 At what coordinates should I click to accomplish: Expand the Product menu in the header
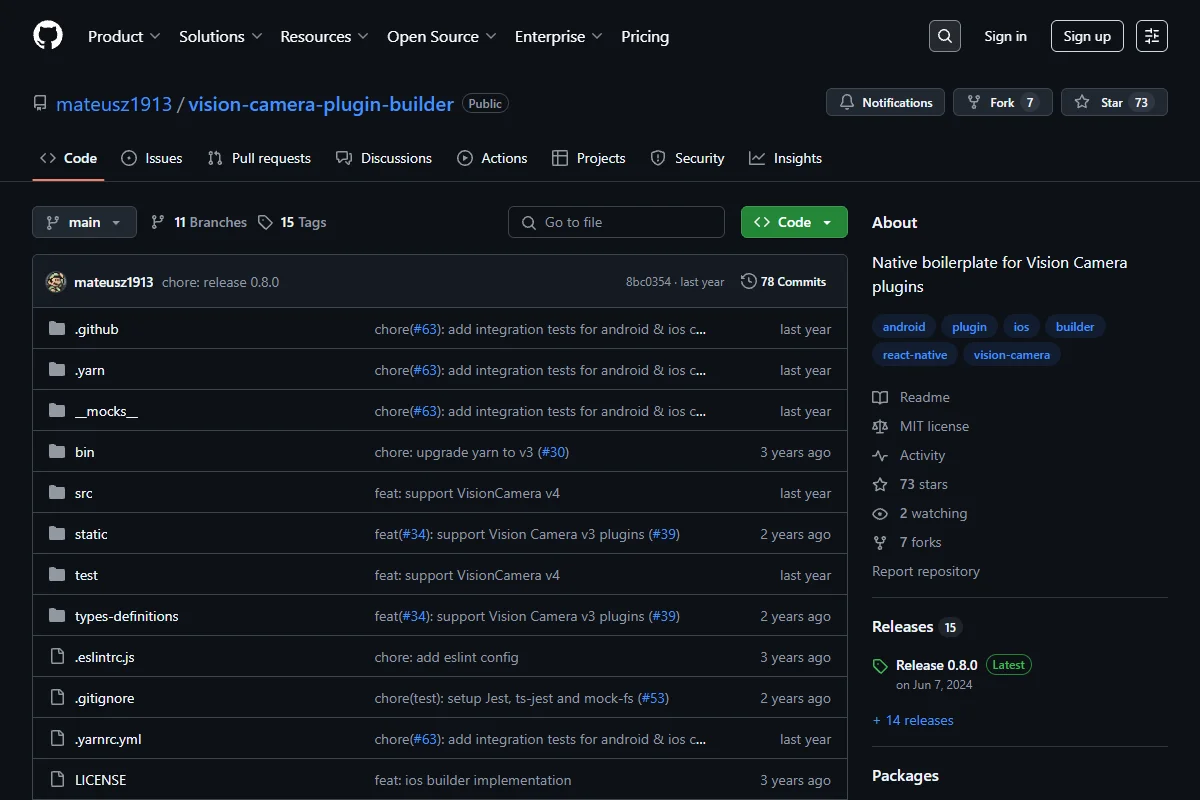tap(124, 36)
